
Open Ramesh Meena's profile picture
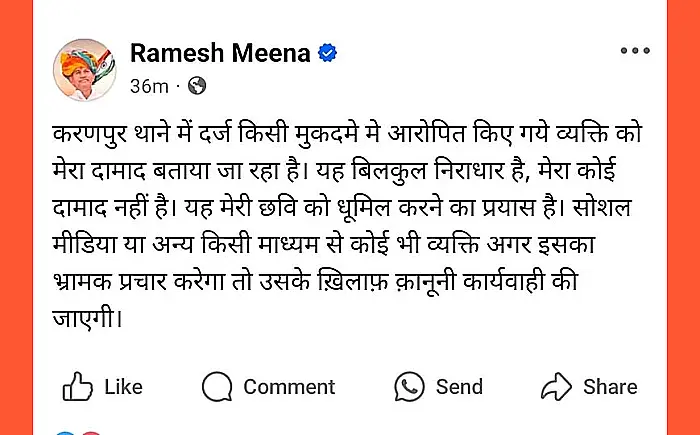[x=84, y=69]
